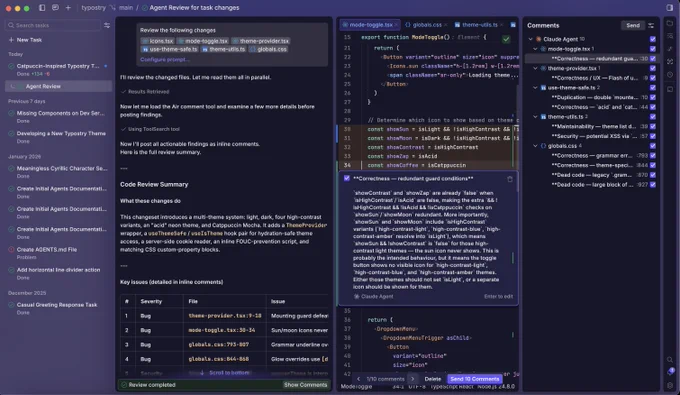Uncheck the inline redundant guard comment checkbox
Screen dimensions: 680x395
[x=347, y=178]
